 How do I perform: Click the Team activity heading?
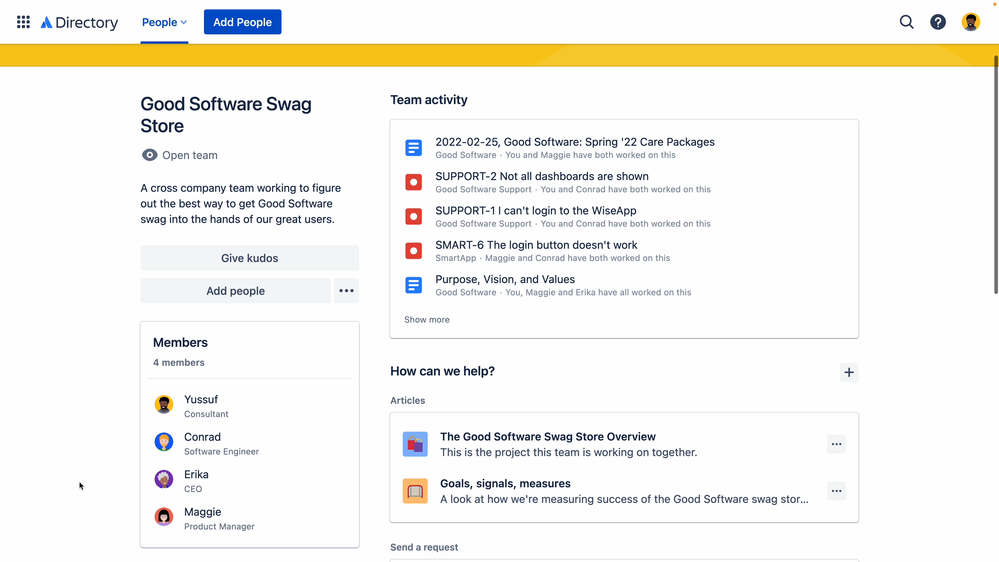coord(429,100)
